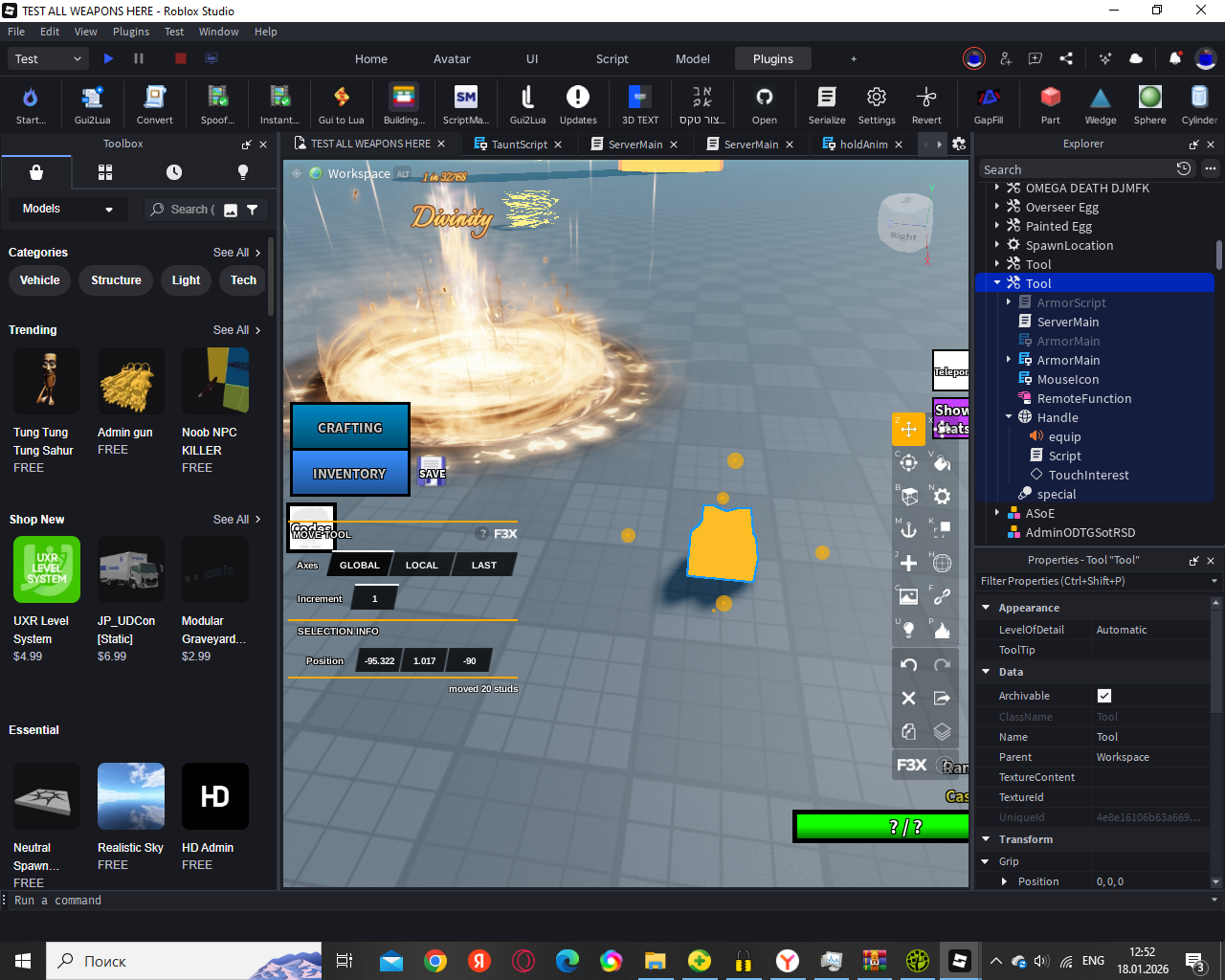Switch to the holdAnim script tab
This screenshot has width=1225, height=980.
pyautogui.click(x=863, y=145)
